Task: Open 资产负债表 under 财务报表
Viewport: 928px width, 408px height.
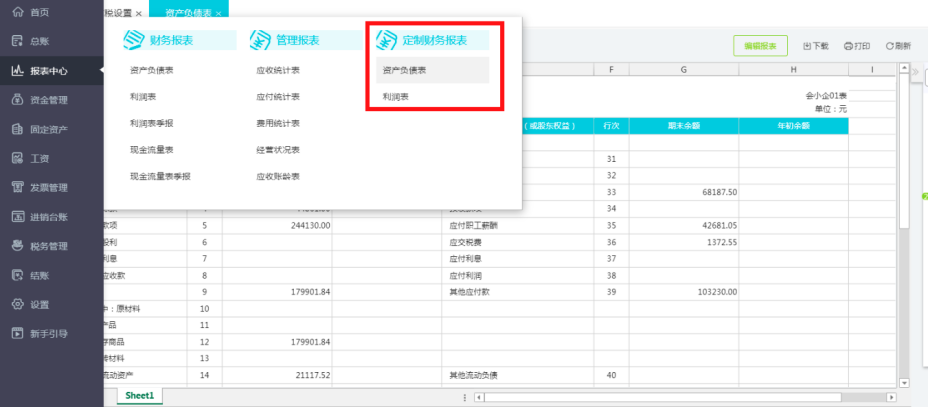Action: [x=152, y=70]
